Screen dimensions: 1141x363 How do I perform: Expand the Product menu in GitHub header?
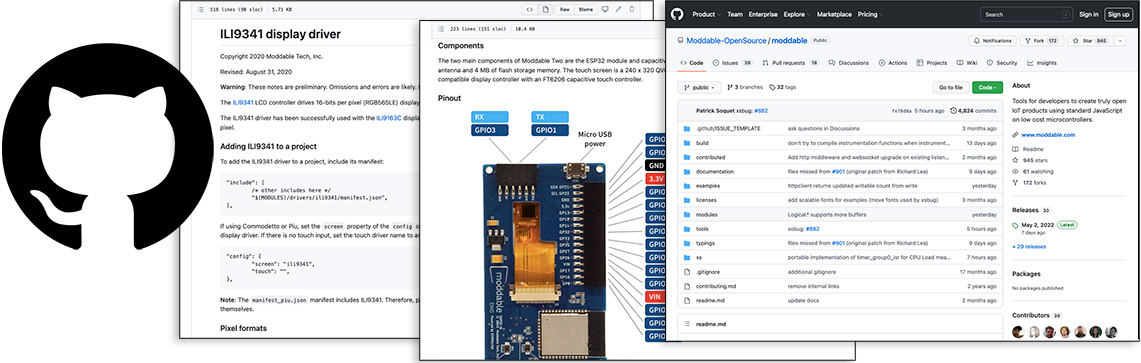pyautogui.click(x=706, y=14)
